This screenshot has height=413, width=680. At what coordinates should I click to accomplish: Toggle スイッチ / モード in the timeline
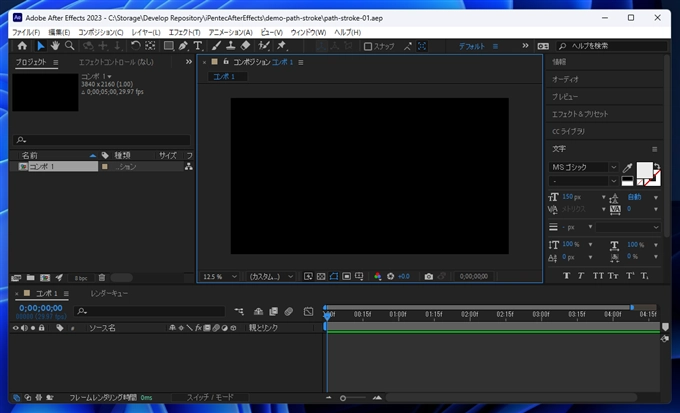pyautogui.click(x=210, y=397)
